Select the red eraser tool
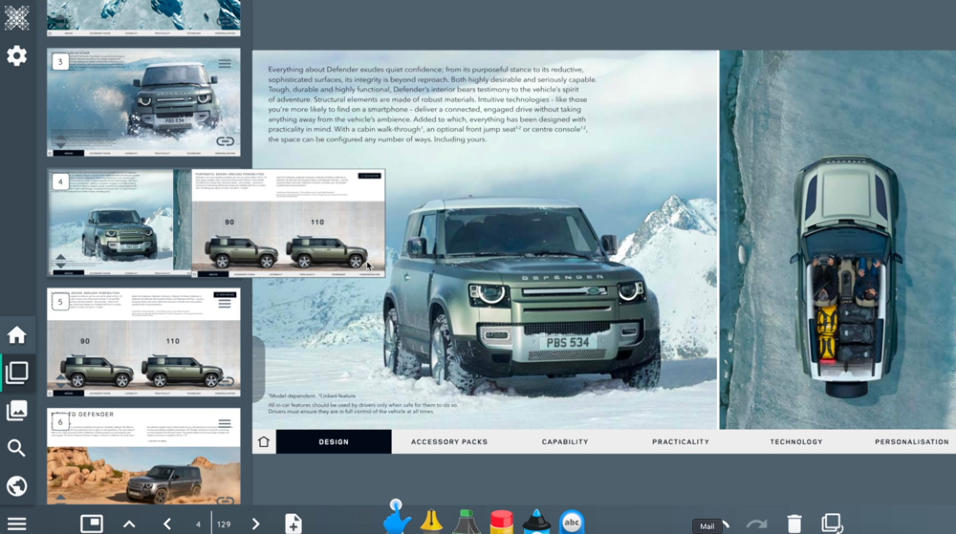Screen dimensions: 956x534 point(502,522)
